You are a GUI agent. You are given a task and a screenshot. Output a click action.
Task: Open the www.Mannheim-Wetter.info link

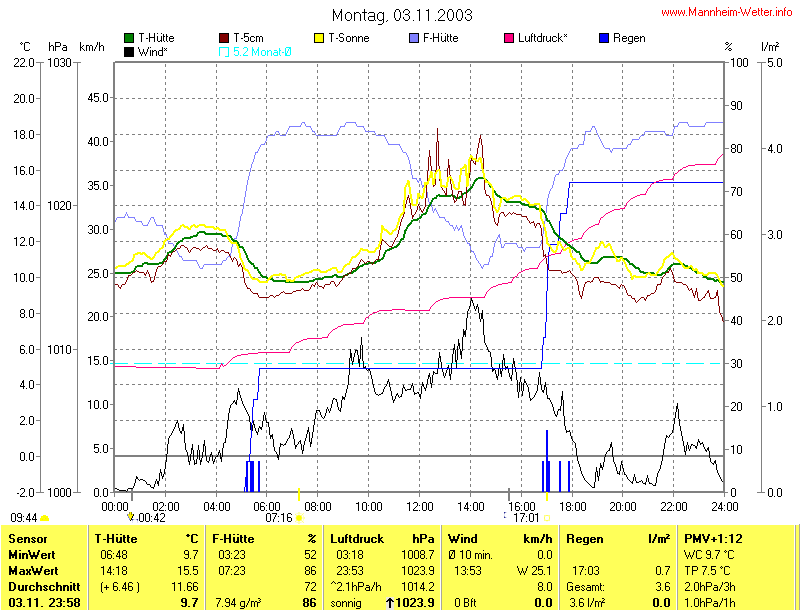(x=727, y=12)
